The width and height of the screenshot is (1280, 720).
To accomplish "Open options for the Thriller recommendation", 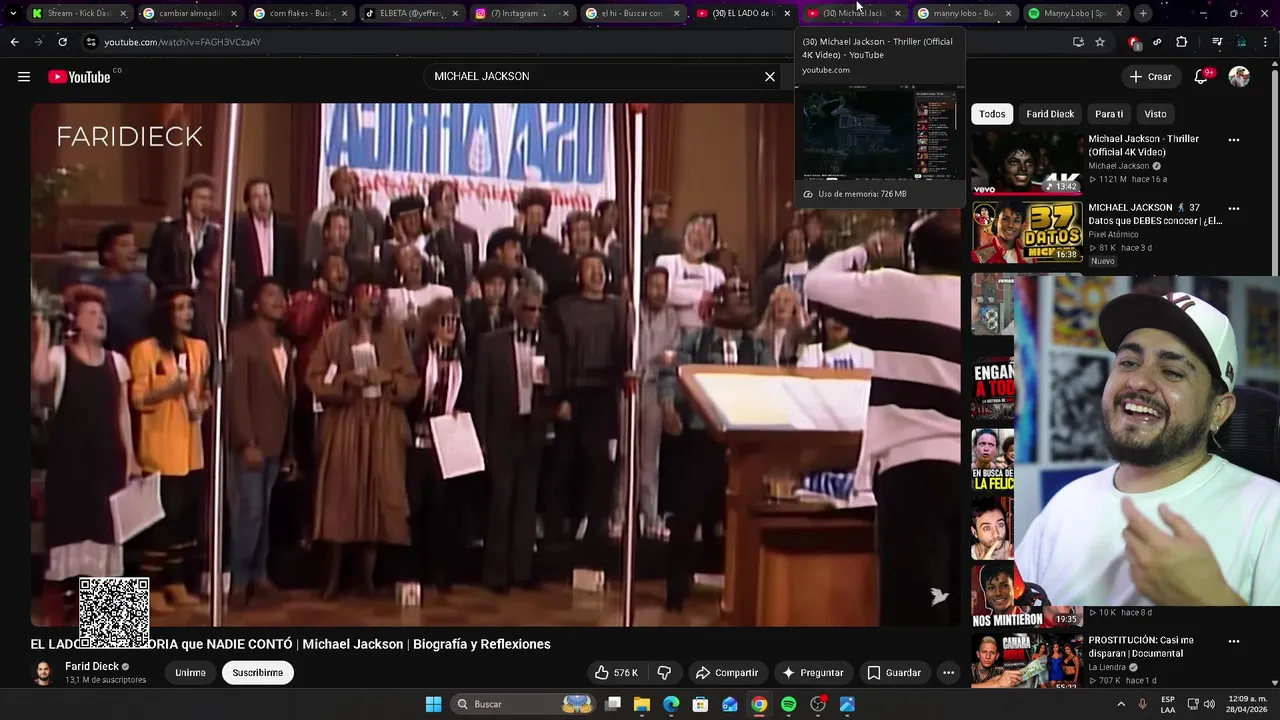I will pyautogui.click(x=1233, y=140).
